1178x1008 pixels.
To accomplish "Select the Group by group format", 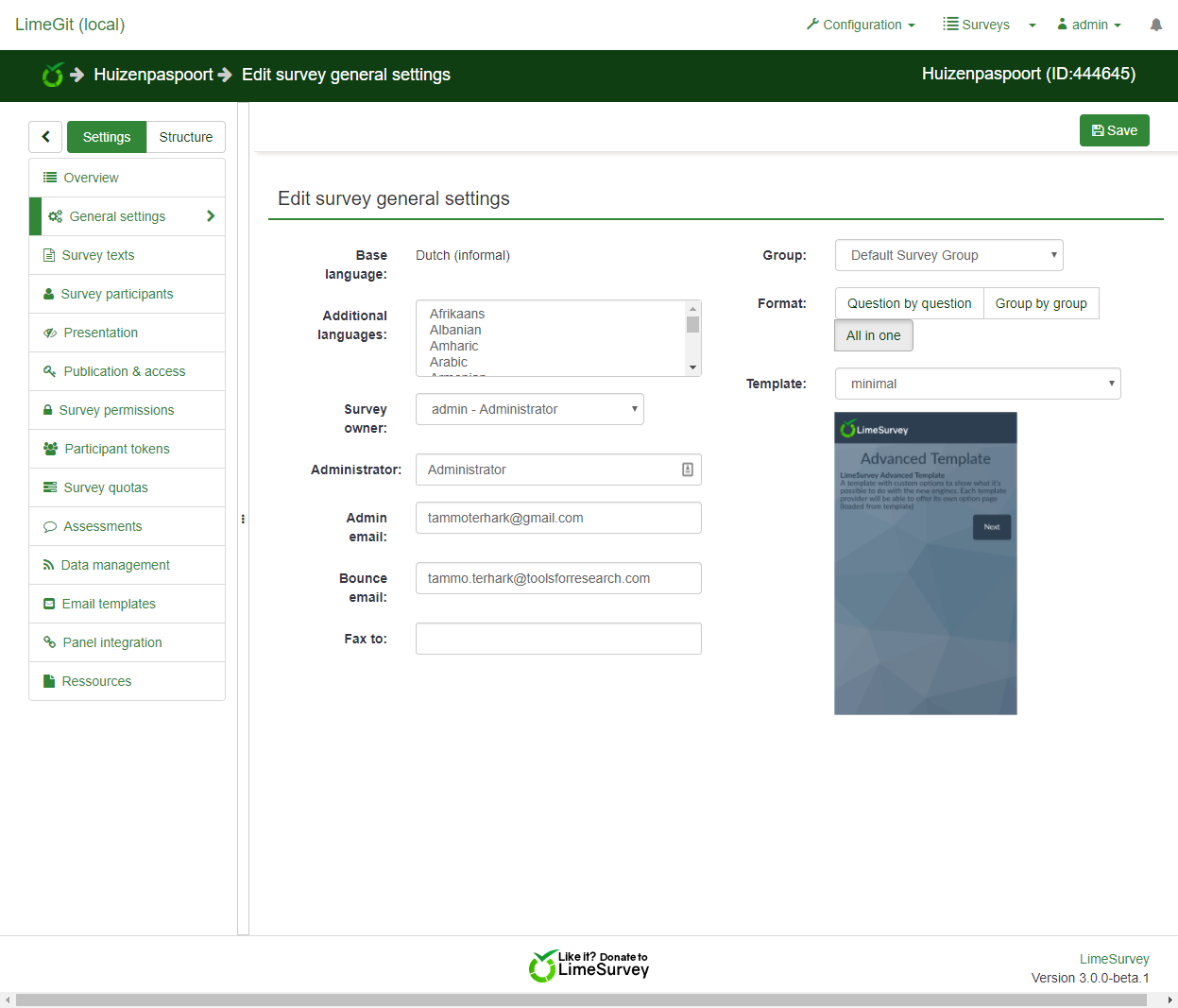I will click(x=1040, y=303).
